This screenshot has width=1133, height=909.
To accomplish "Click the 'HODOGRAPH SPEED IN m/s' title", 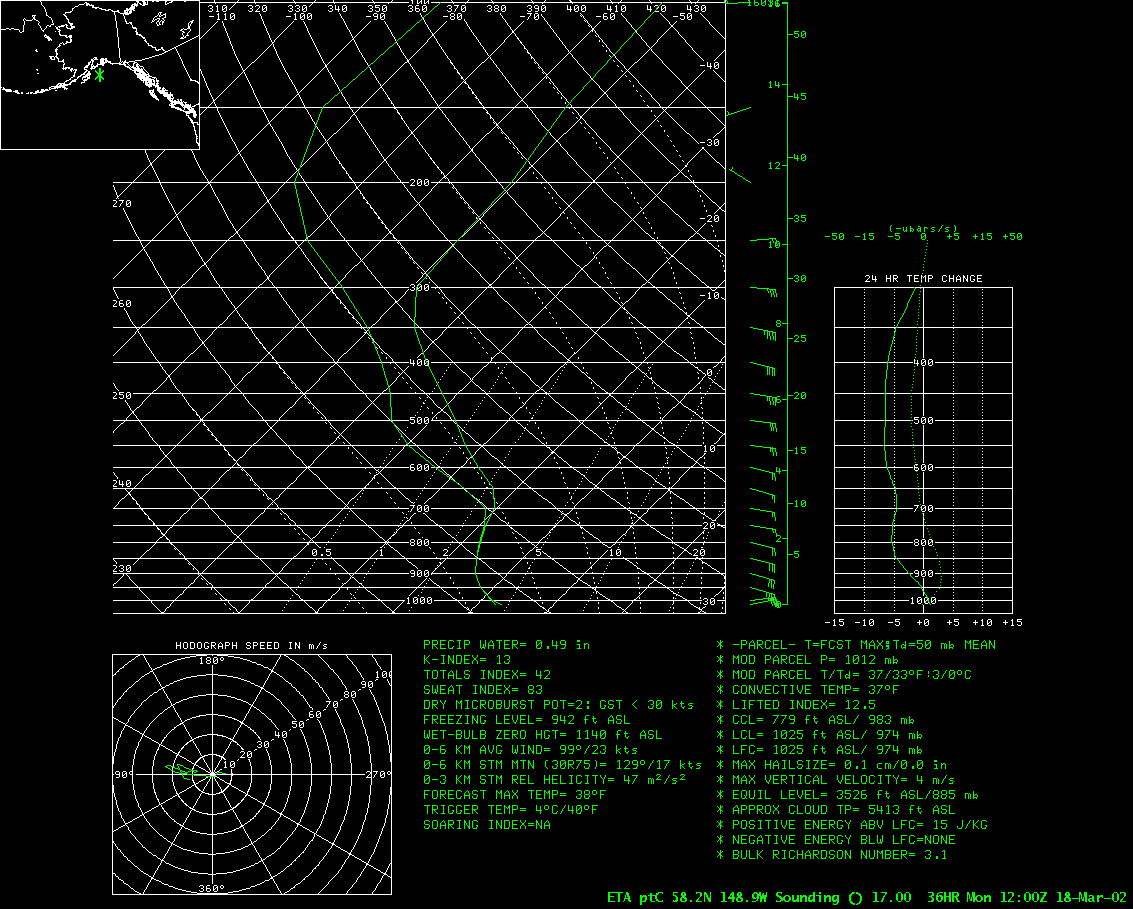I will (251, 645).
